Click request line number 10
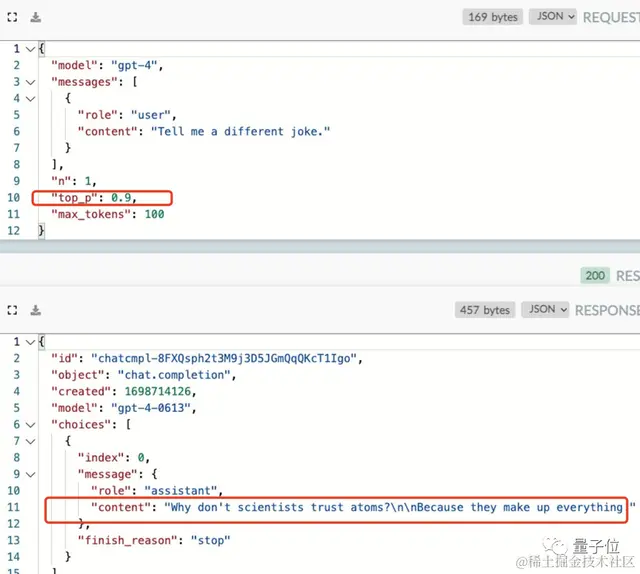Image resolution: width=640 pixels, height=574 pixels. click(13, 198)
